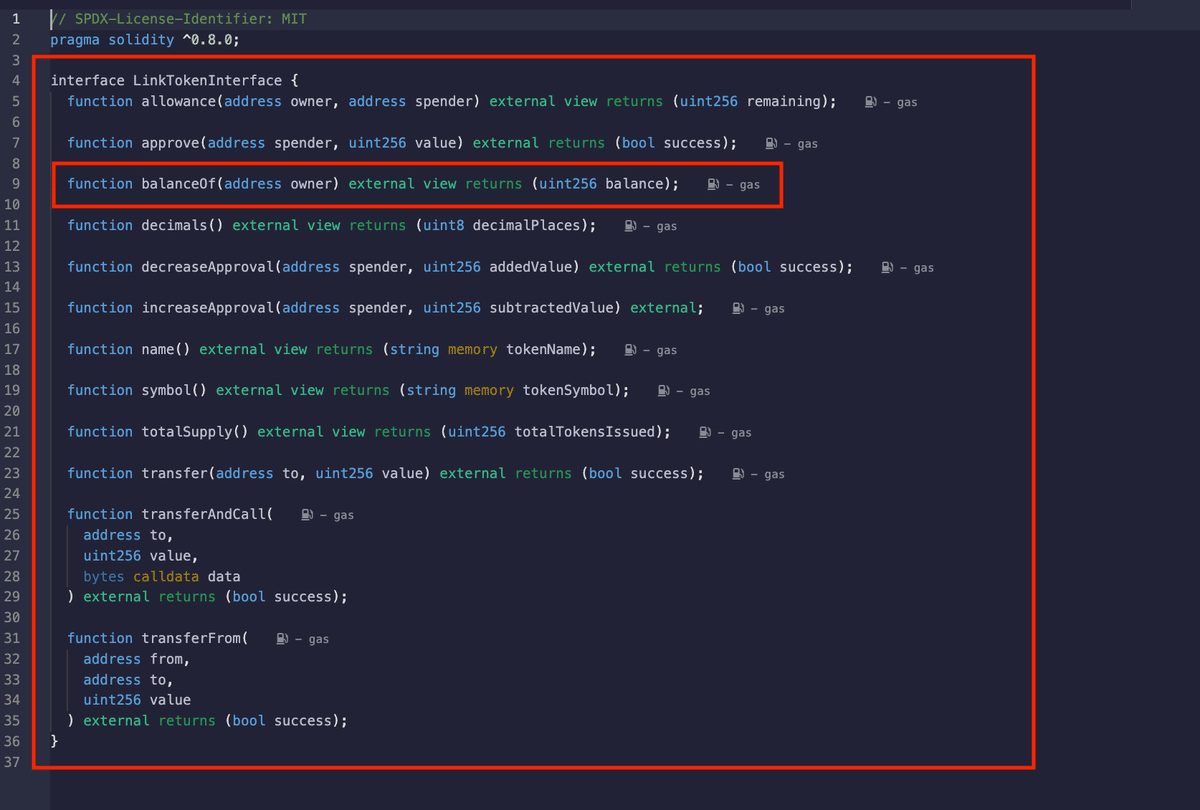Click the symbol function name
The width and height of the screenshot is (1200, 810).
tap(167, 390)
